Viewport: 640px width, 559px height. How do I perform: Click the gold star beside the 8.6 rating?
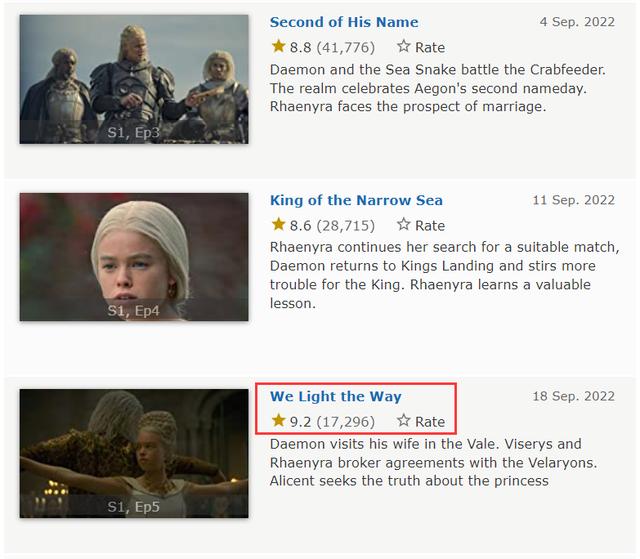click(278, 224)
